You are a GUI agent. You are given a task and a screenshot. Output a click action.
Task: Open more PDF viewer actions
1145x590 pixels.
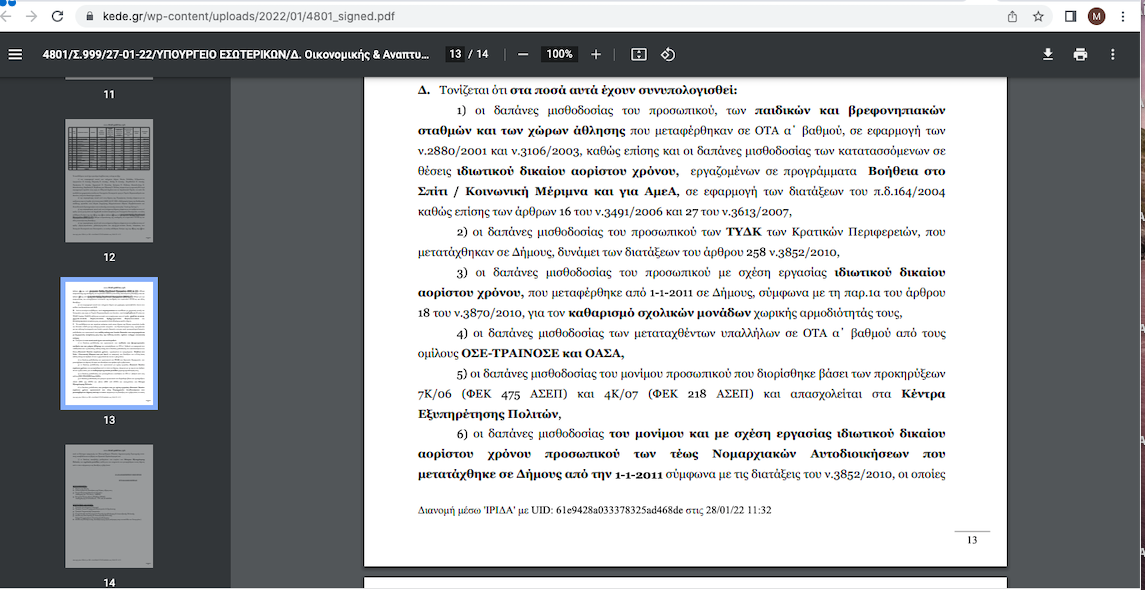coord(1113,54)
